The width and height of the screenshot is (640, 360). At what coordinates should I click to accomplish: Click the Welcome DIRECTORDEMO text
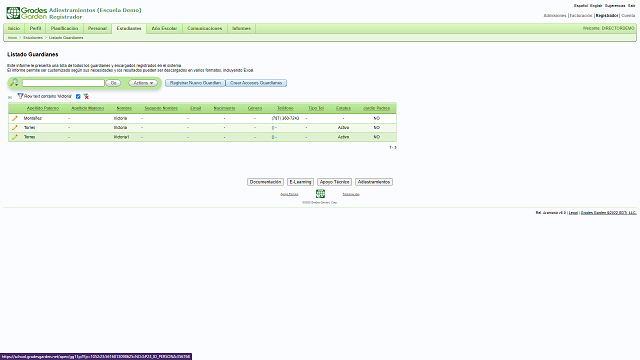tap(609, 28)
